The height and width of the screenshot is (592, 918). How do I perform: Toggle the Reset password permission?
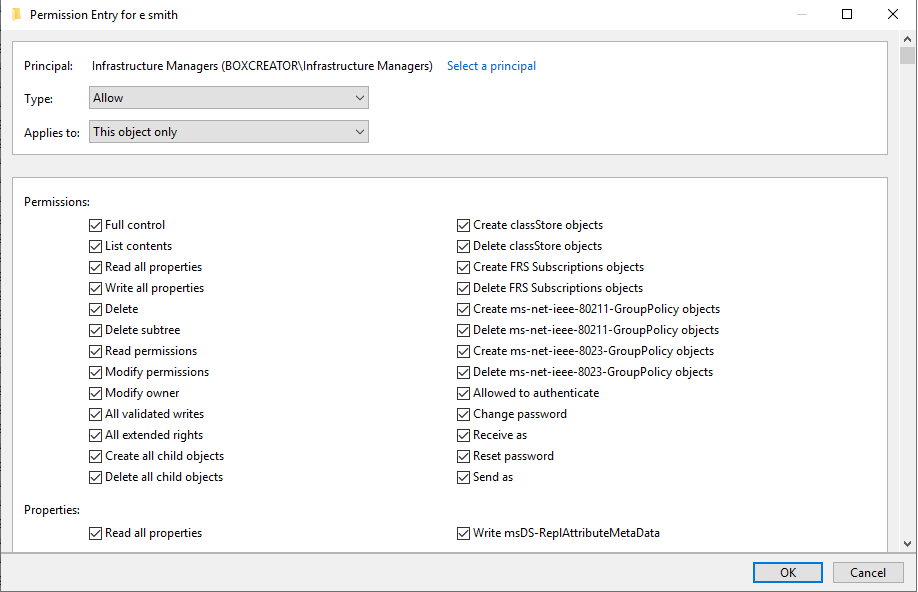[x=464, y=456]
